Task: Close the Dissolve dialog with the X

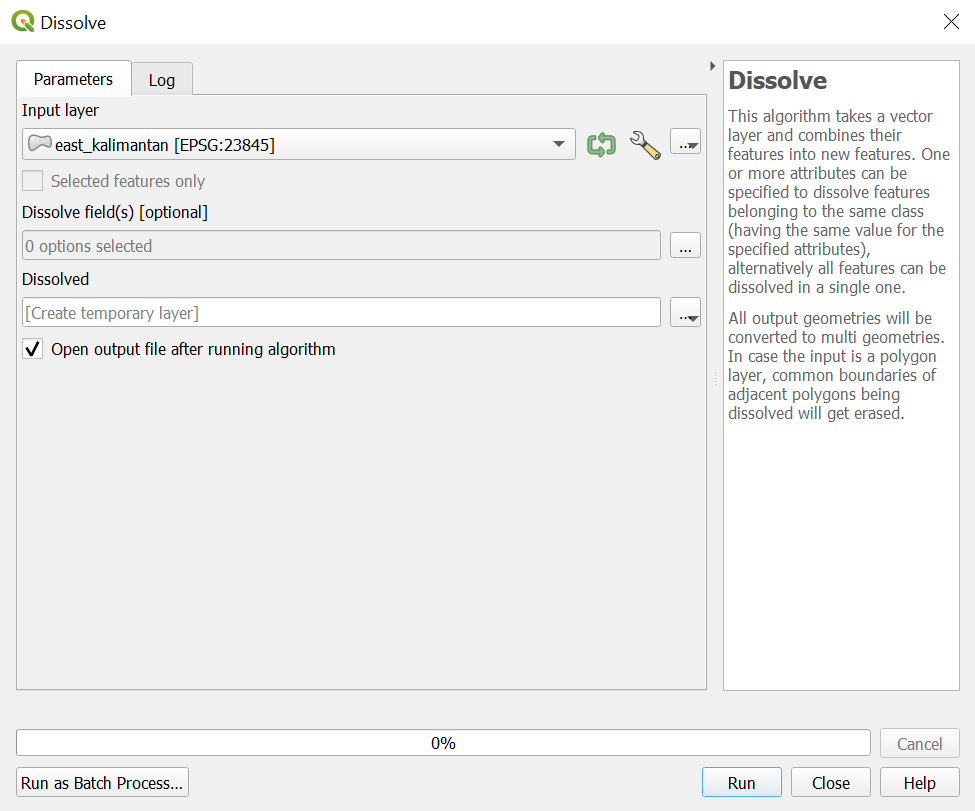Action: point(951,22)
